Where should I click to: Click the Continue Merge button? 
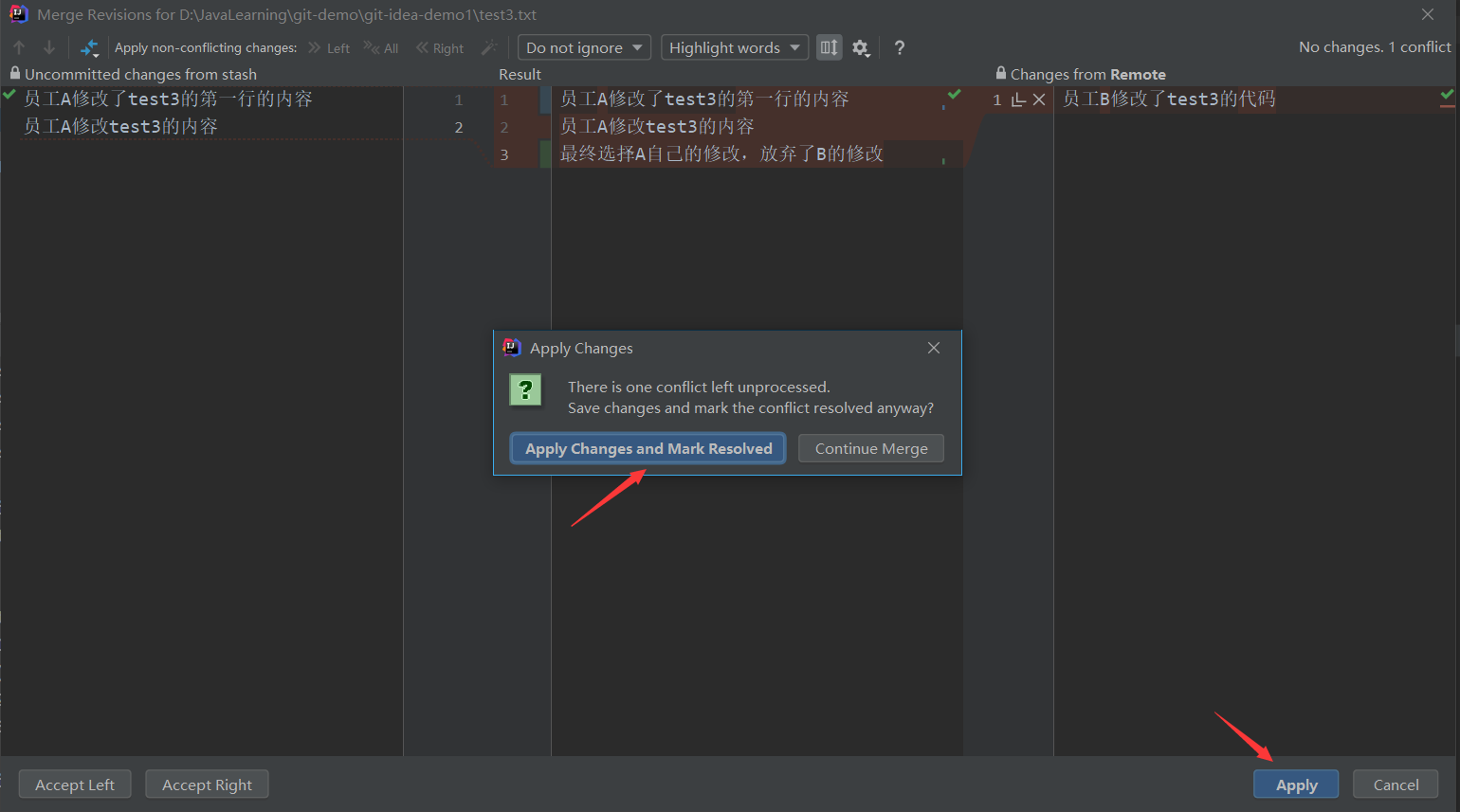coord(871,448)
